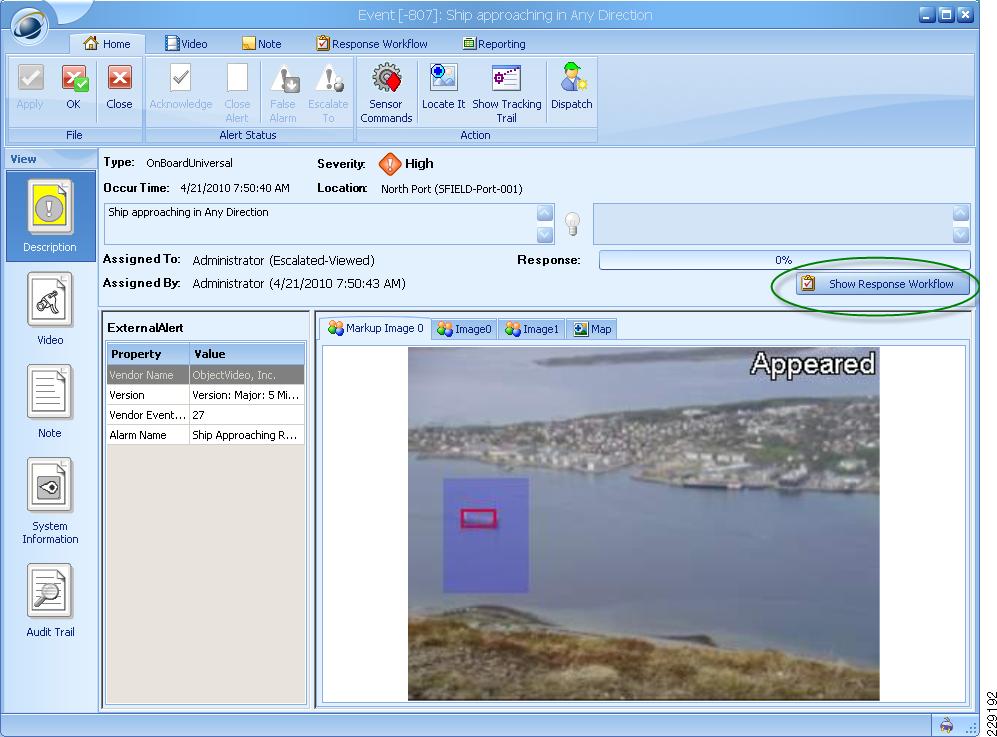Select the Image0 tab
This screenshot has width=997, height=737.
pos(464,329)
